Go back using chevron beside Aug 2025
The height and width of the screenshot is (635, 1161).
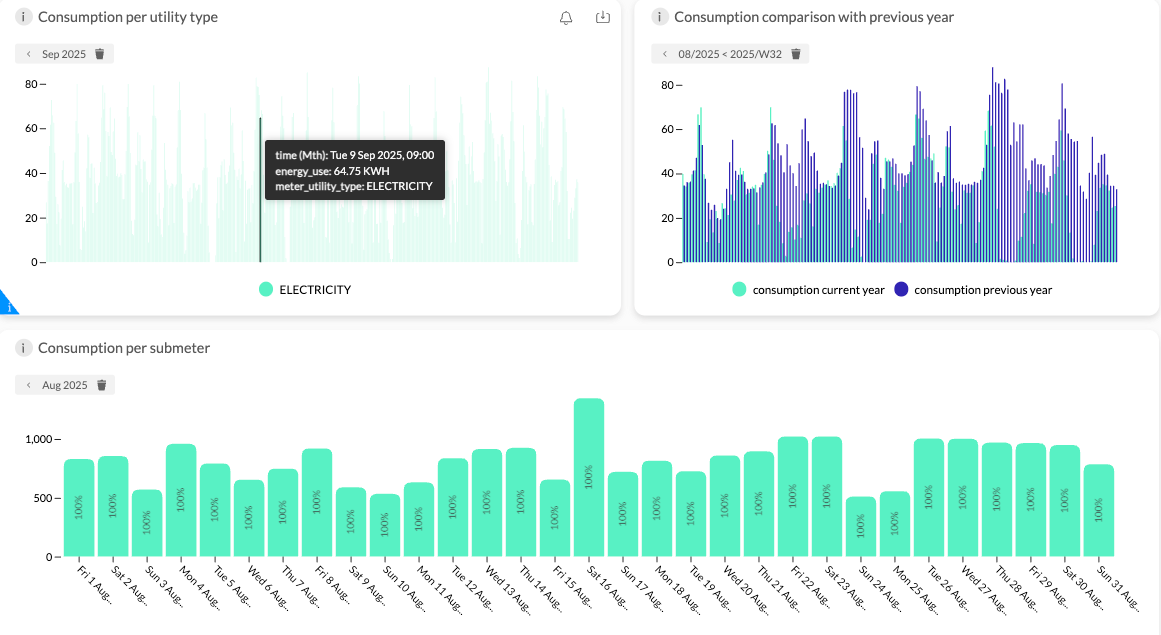29,385
